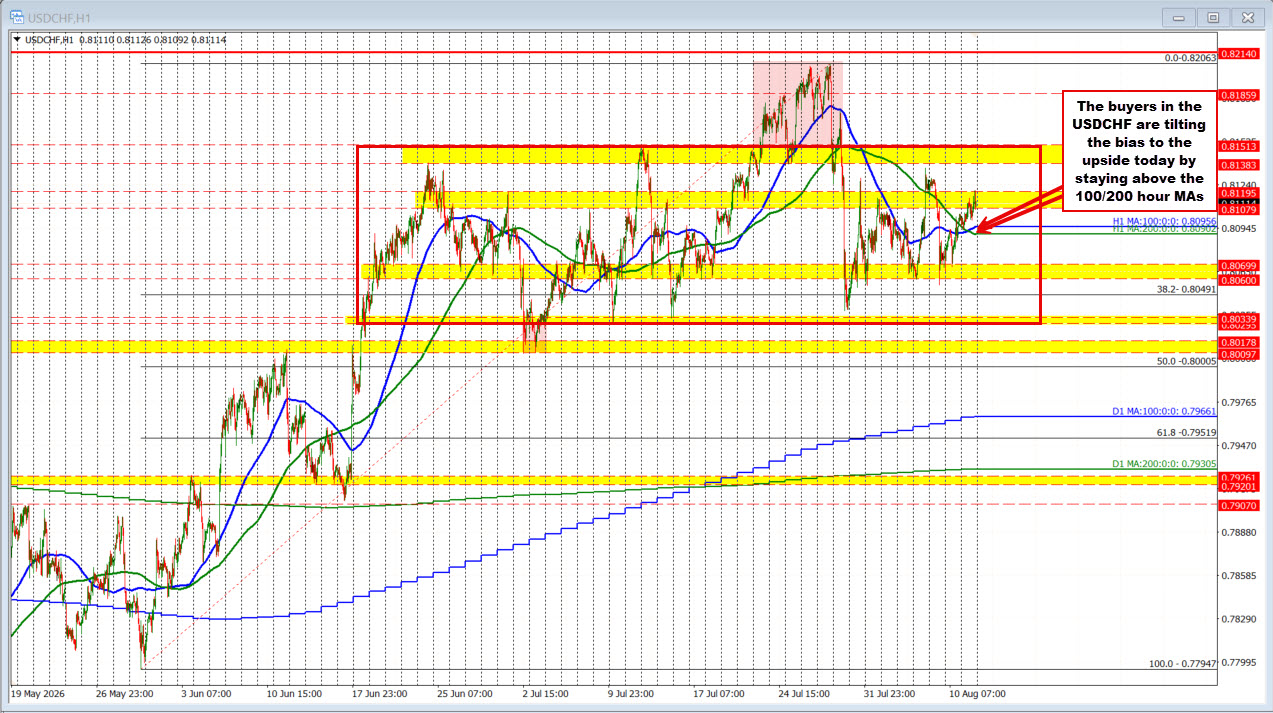The width and height of the screenshot is (1273, 713).
Task: Select the 0.80097 red price label
Action: (x=1237, y=354)
